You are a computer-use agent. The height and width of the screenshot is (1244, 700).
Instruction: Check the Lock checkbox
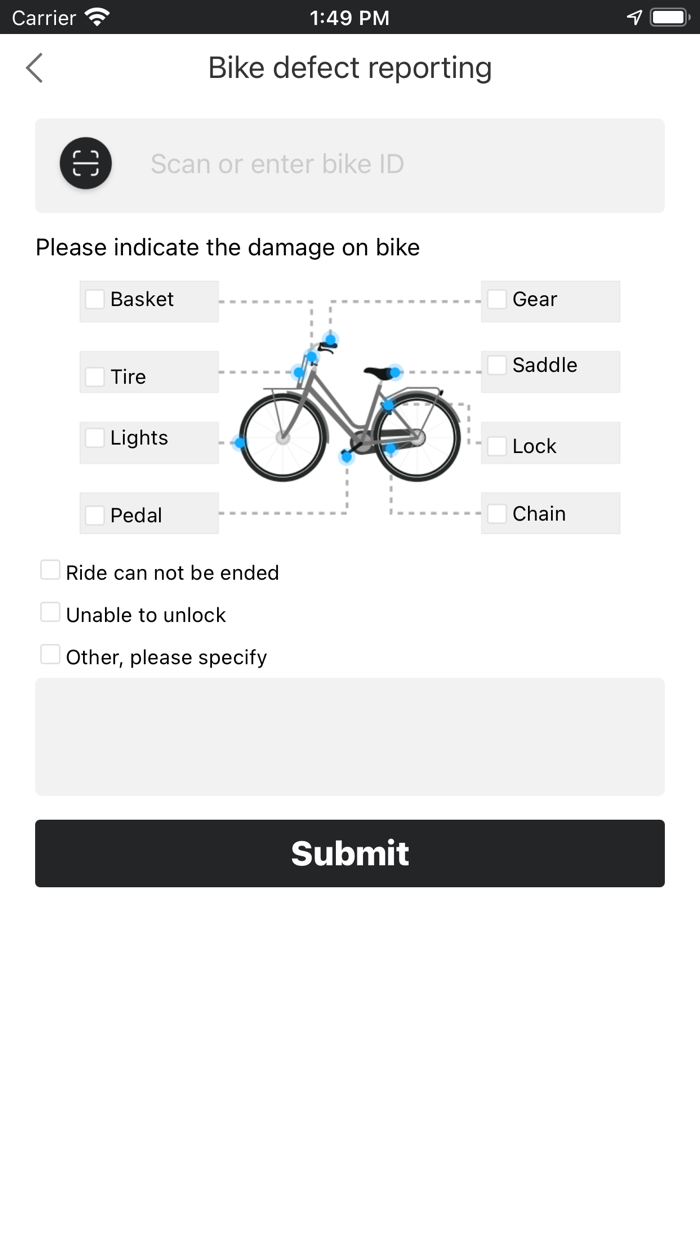point(497,446)
